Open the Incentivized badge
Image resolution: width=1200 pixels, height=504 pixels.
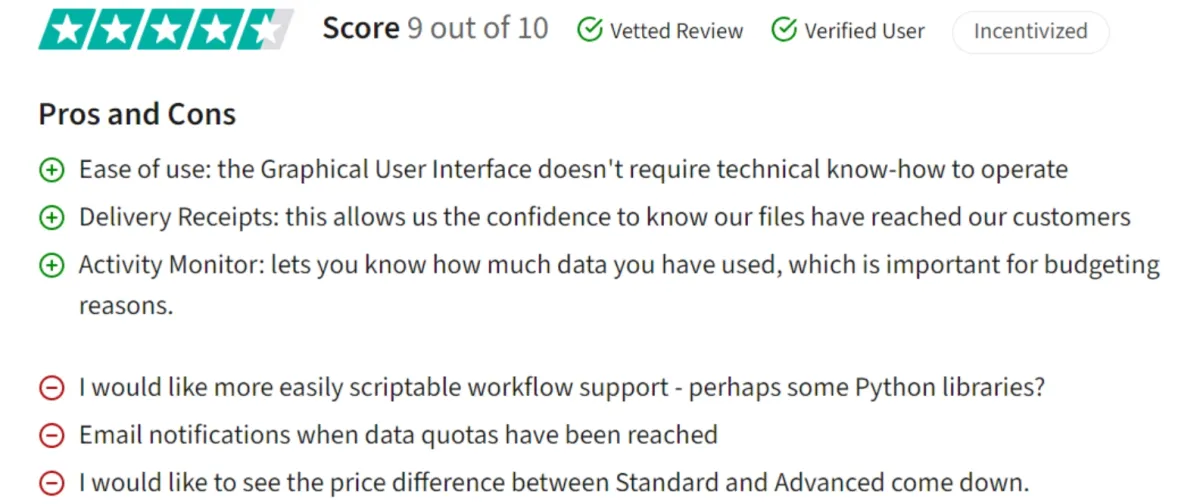tap(1030, 32)
